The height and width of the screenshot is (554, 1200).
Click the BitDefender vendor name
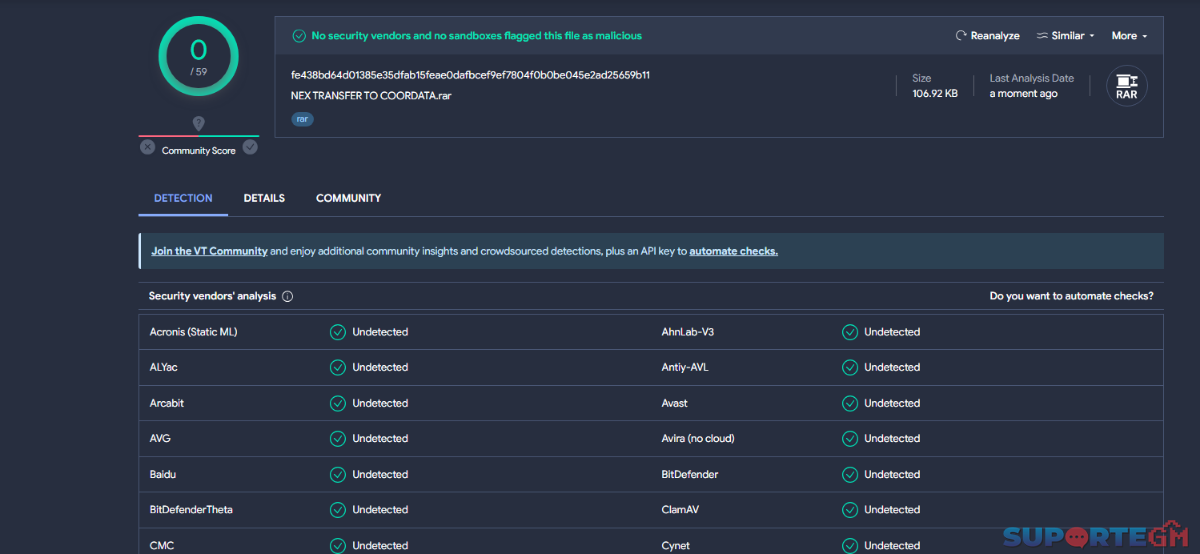pyautogui.click(x=690, y=474)
